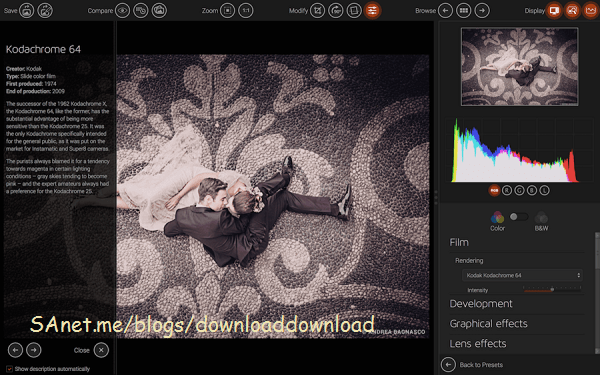
Task: Click the Kodachrome 64 title text
Action: point(43,49)
